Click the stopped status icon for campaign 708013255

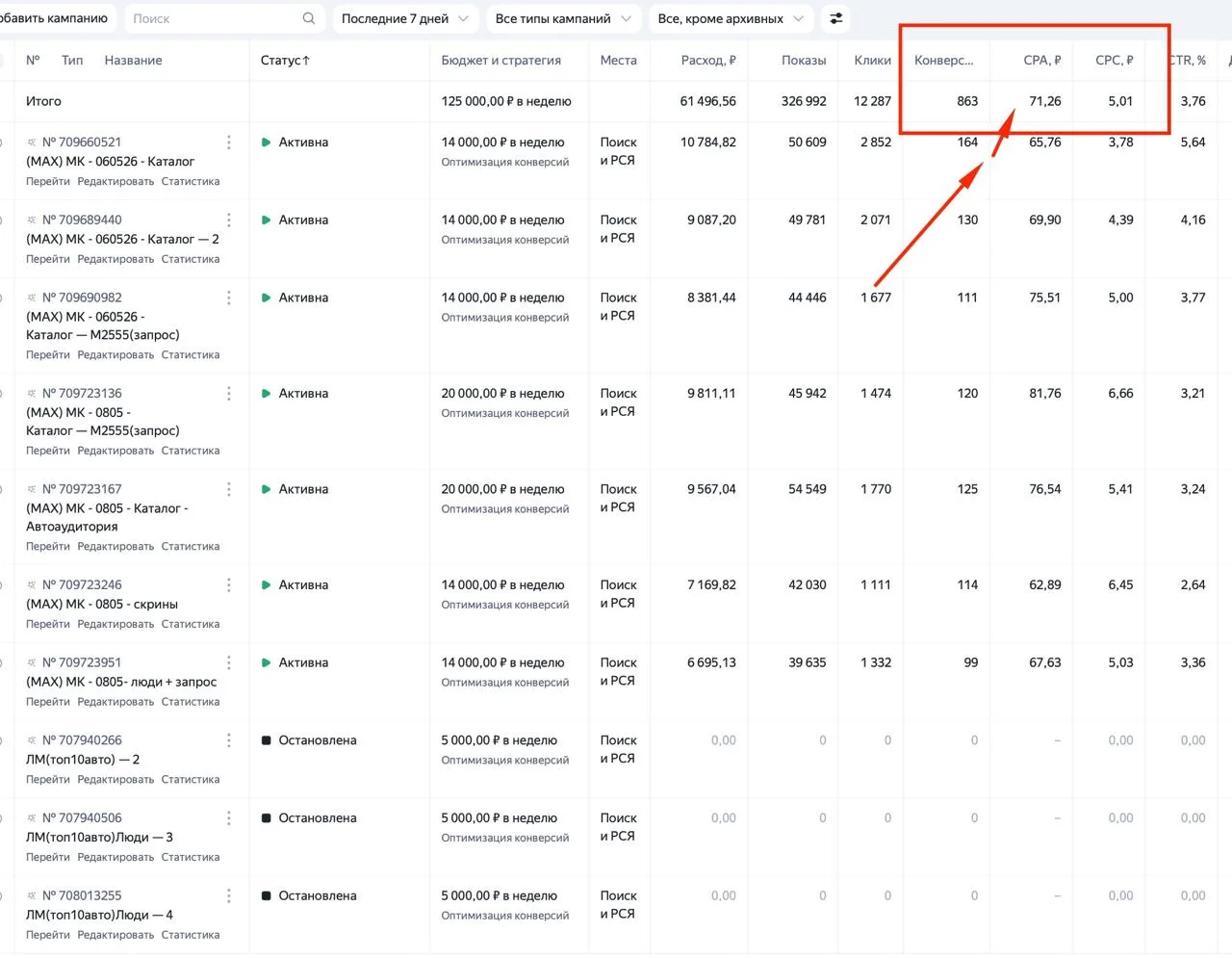point(266,896)
